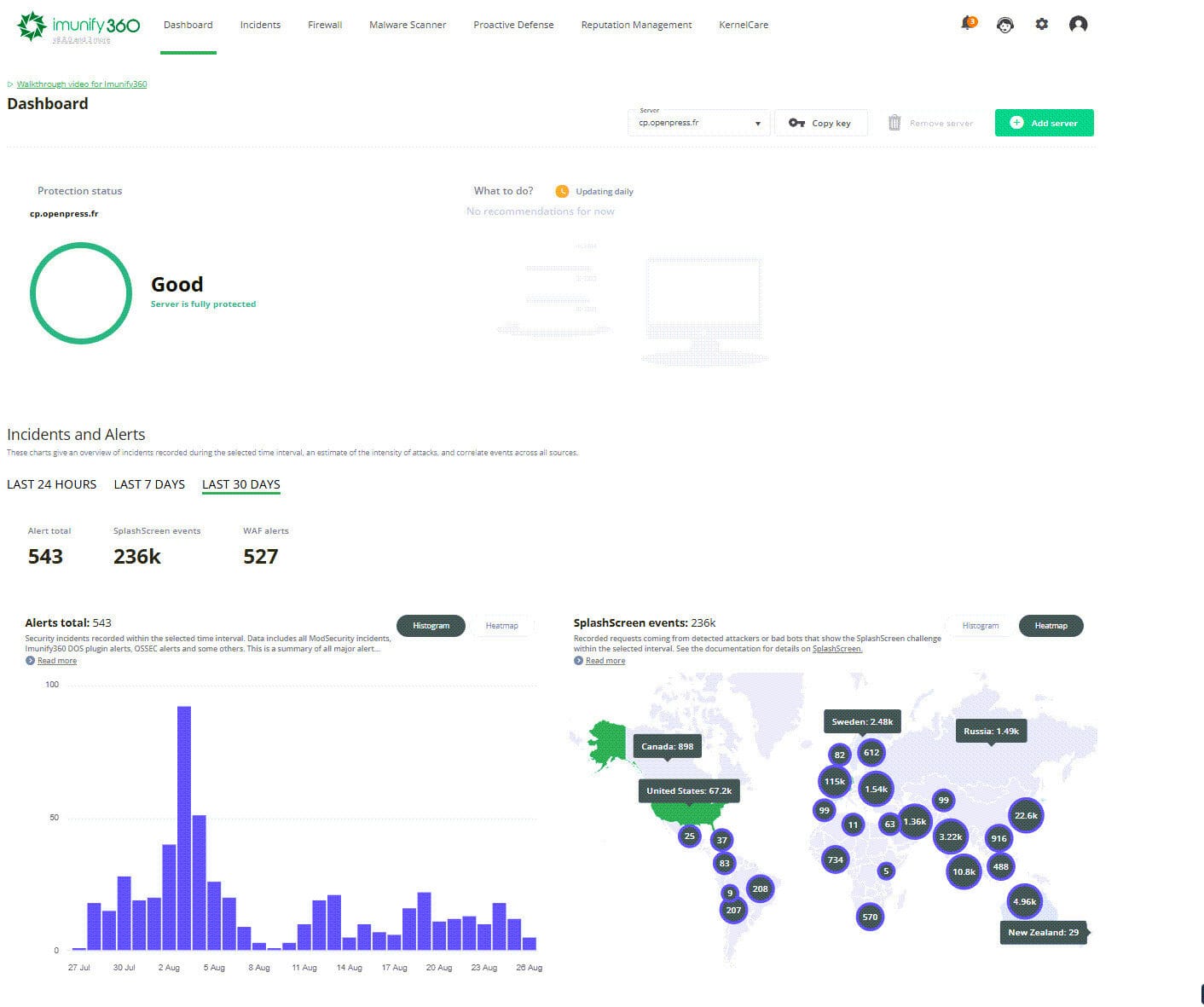Screen dimensions: 1204x1007
Task: Click the SplashScreen events value 236k
Action: point(137,557)
